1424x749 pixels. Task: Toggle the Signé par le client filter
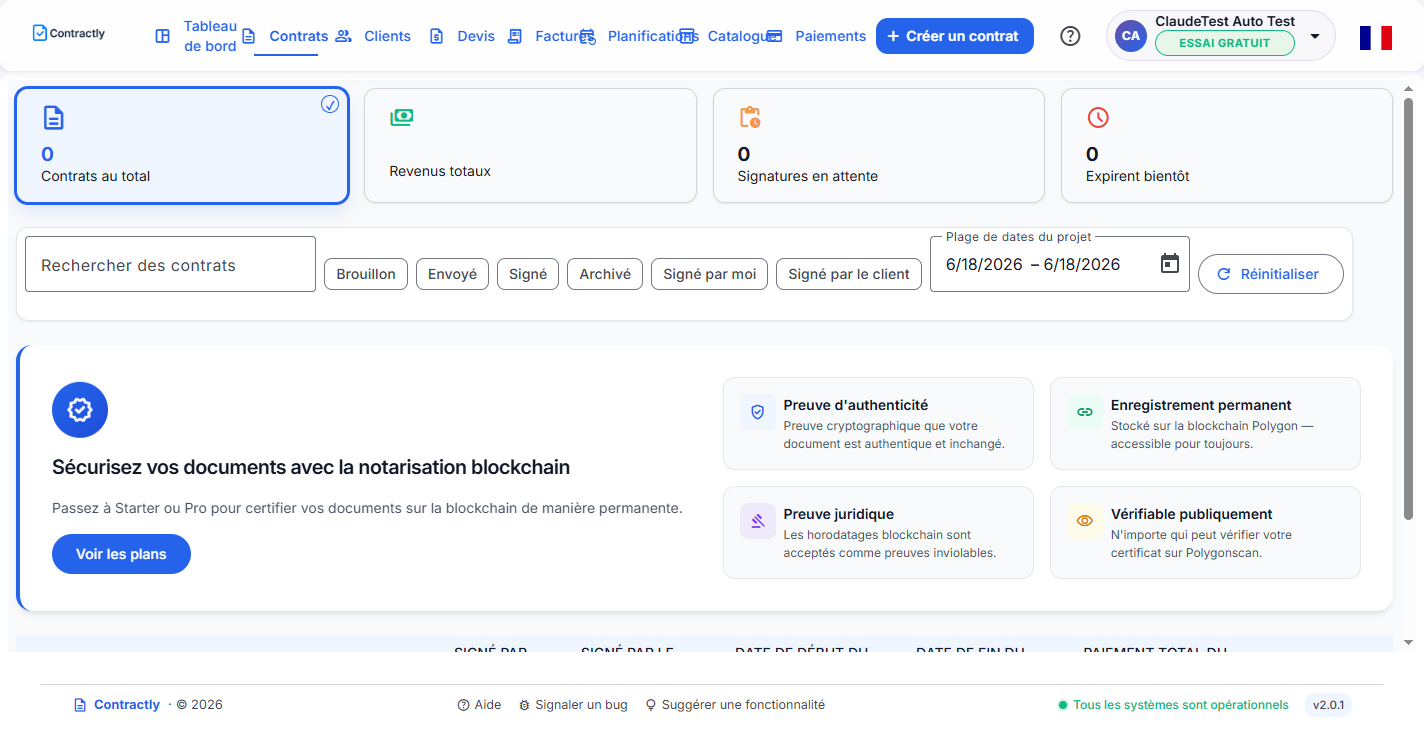click(x=849, y=274)
